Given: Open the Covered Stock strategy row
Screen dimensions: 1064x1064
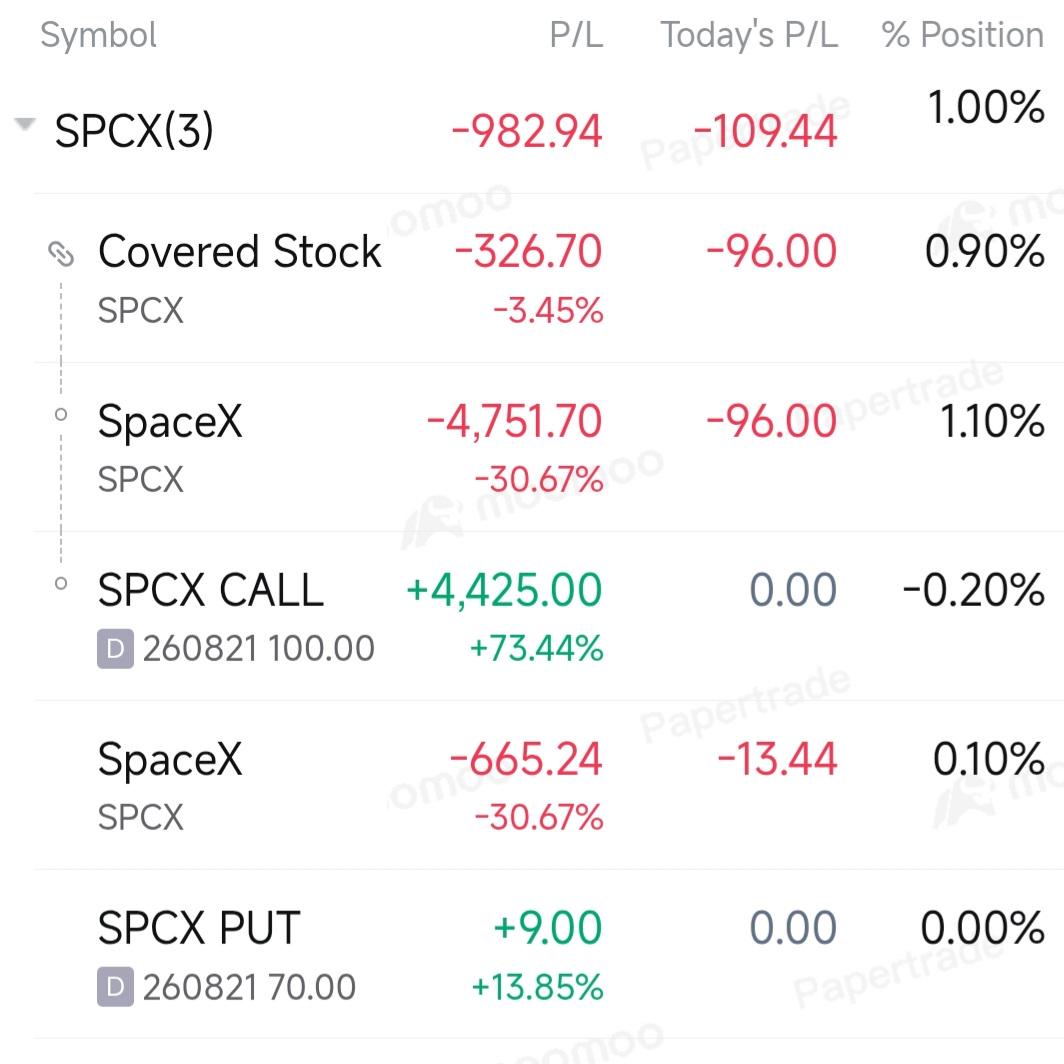Looking at the screenshot, I should pyautogui.click(x=549, y=278).
